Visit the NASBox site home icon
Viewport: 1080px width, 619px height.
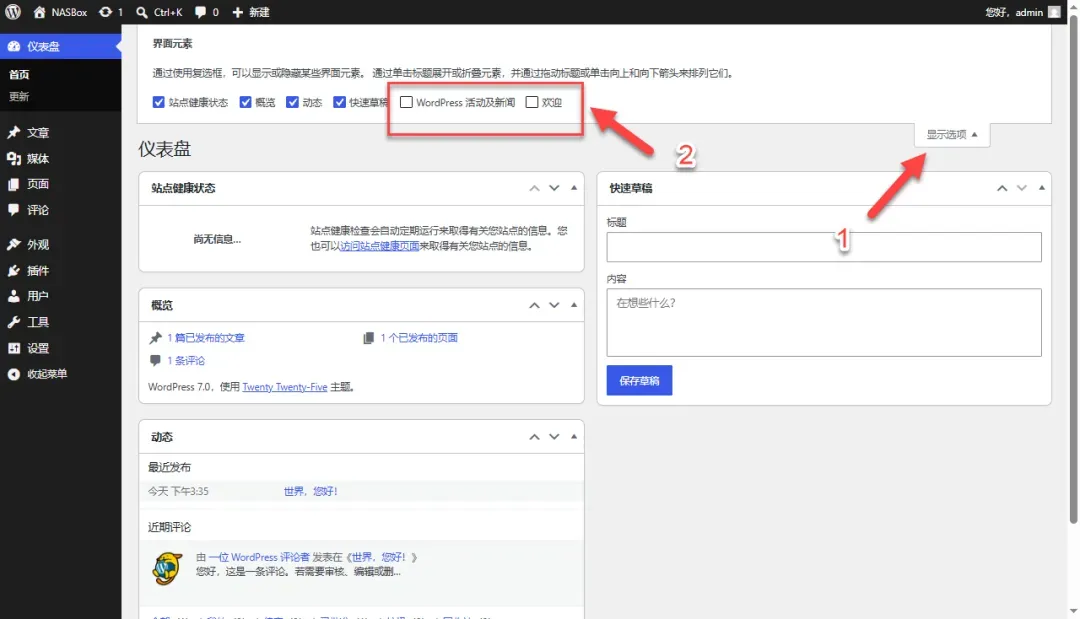click(39, 12)
